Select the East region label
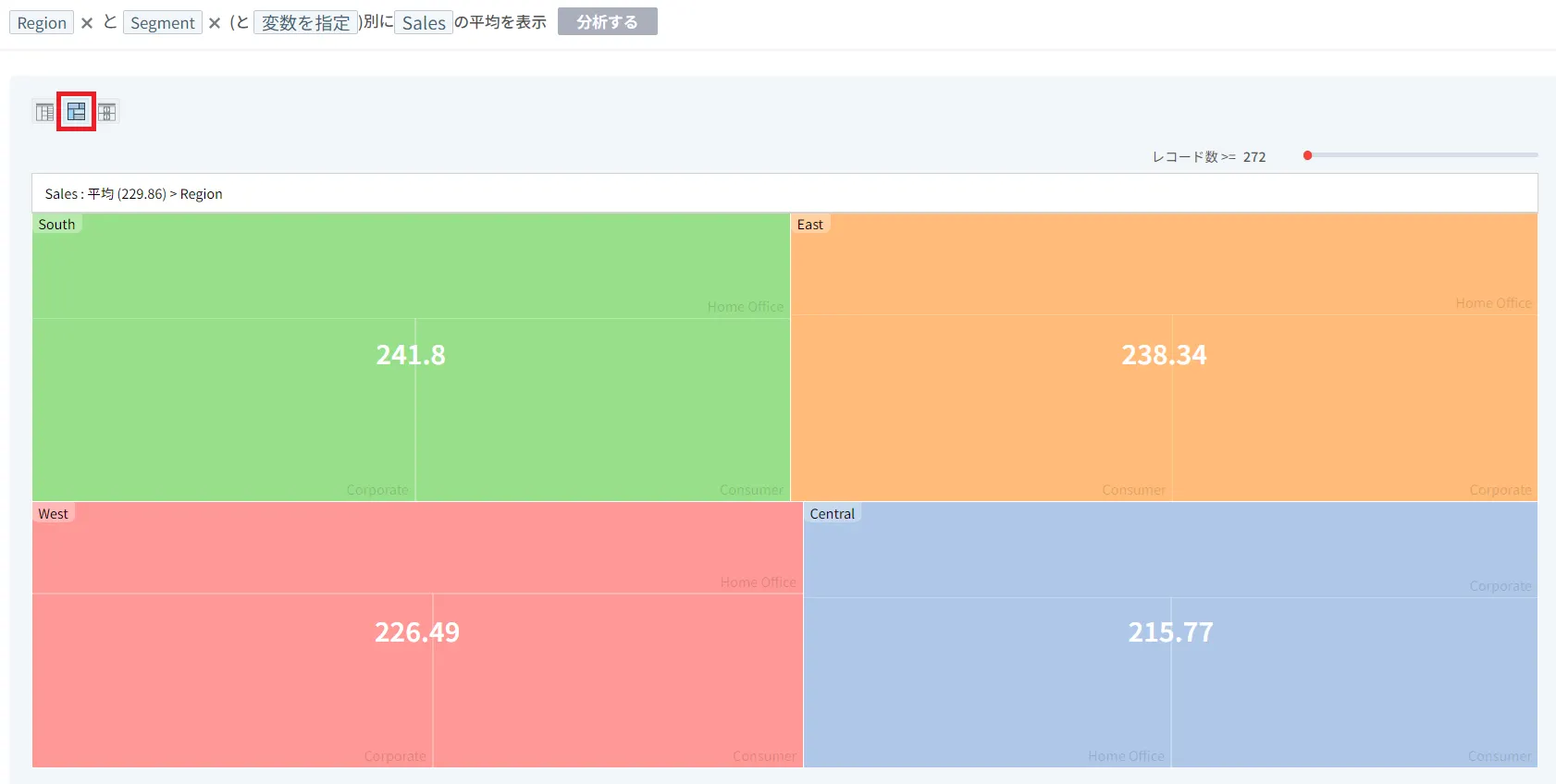Viewport: 1556px width, 784px height. (810, 225)
